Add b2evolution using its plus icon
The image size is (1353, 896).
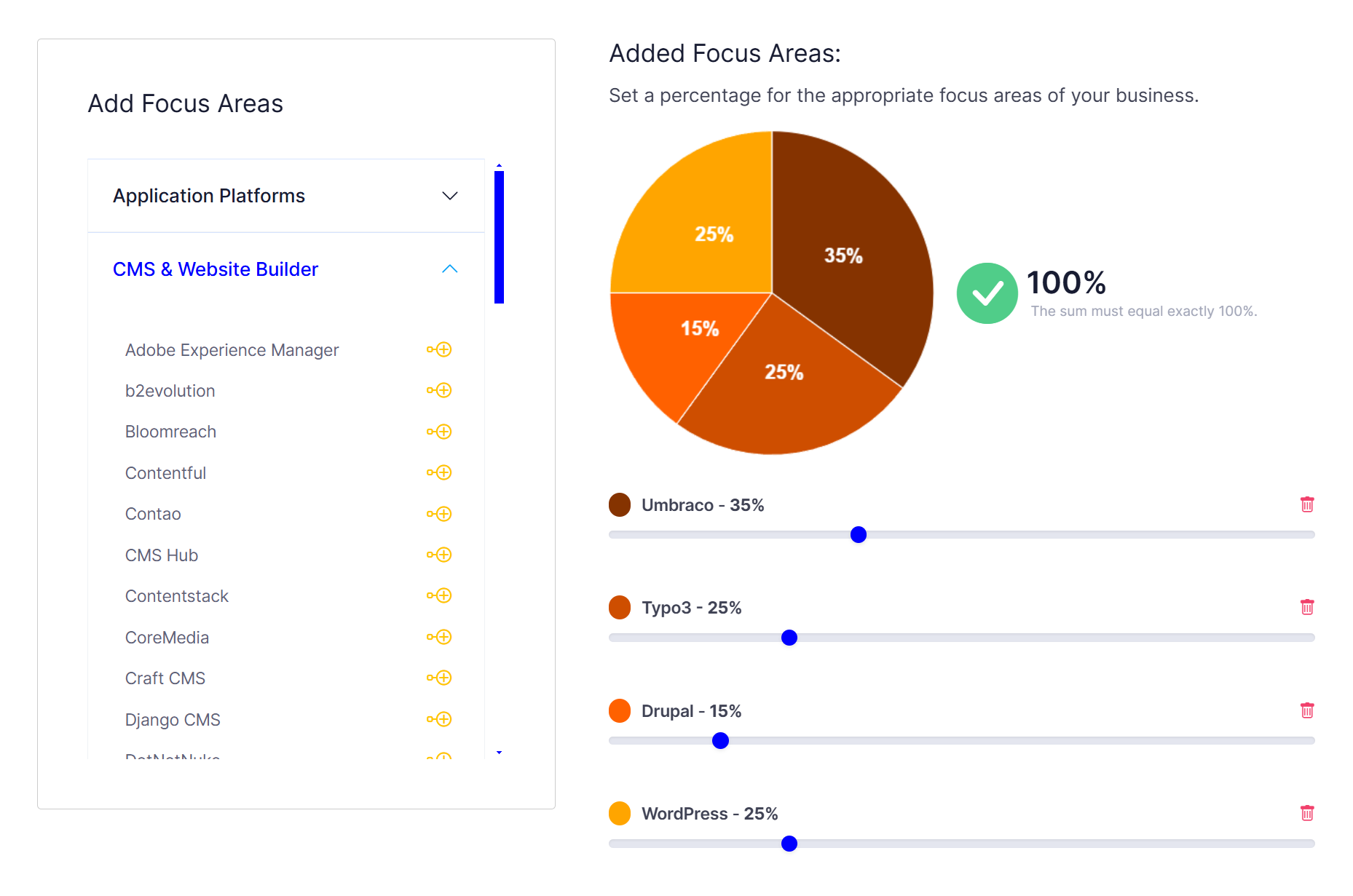point(439,390)
